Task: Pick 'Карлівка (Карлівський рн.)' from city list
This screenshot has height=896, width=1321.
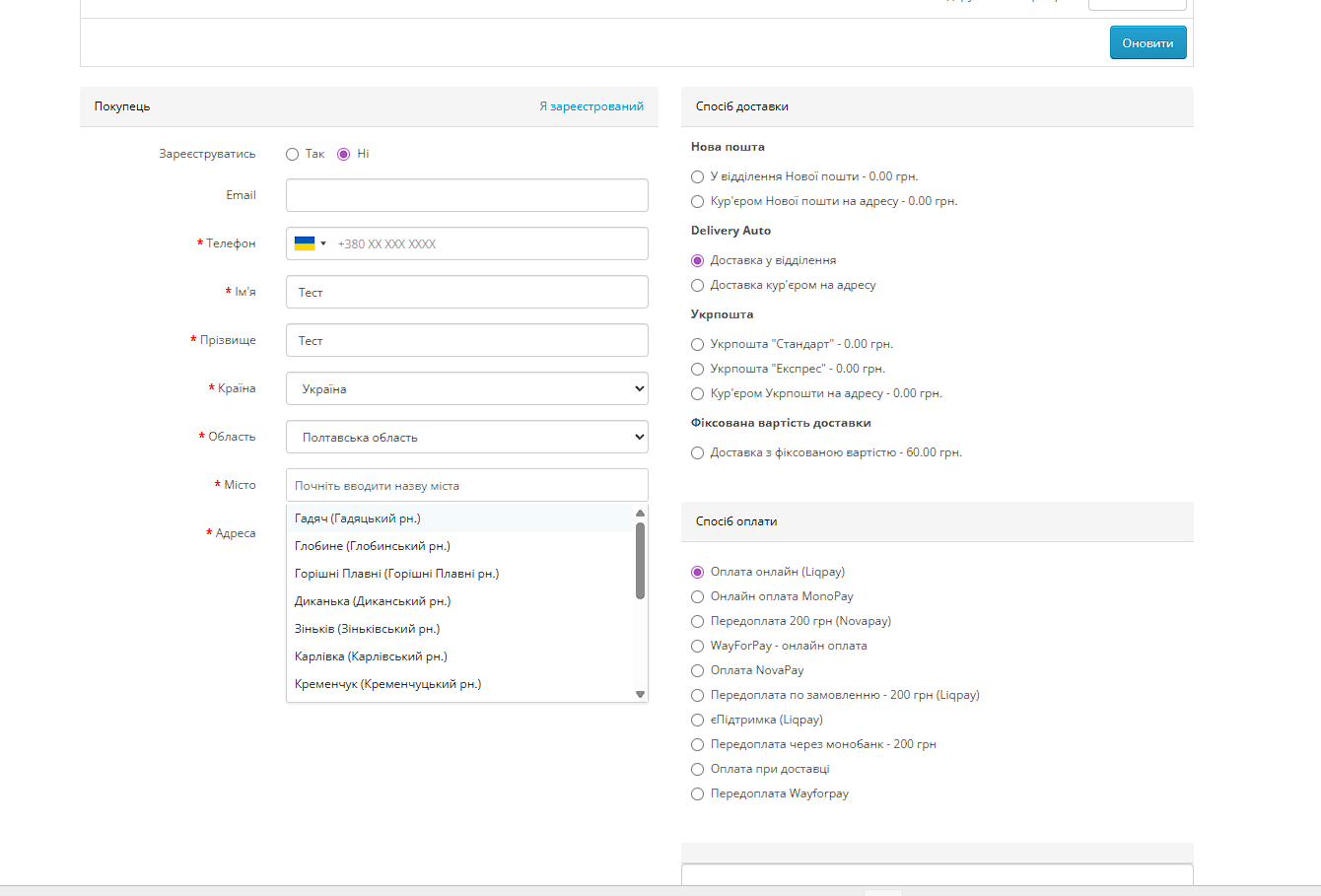Action: [x=460, y=656]
